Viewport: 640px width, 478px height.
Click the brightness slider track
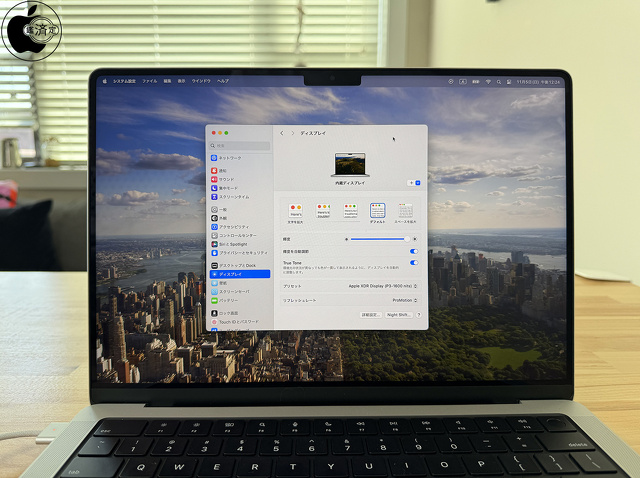pyautogui.click(x=378, y=239)
